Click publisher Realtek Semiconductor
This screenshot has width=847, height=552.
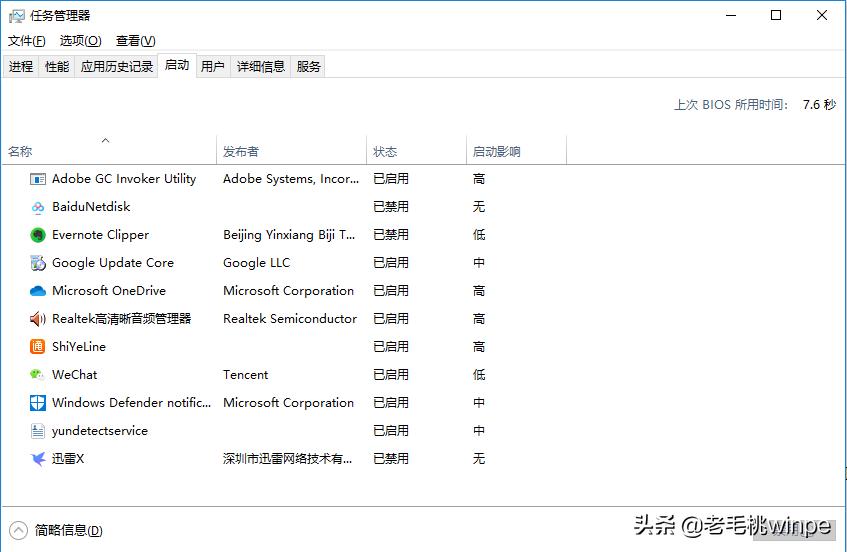click(x=290, y=319)
